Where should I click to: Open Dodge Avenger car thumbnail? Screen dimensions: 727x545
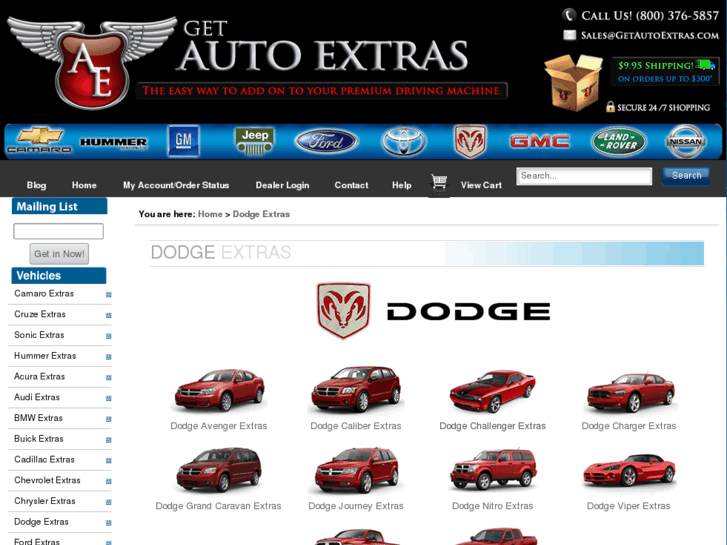tap(219, 390)
